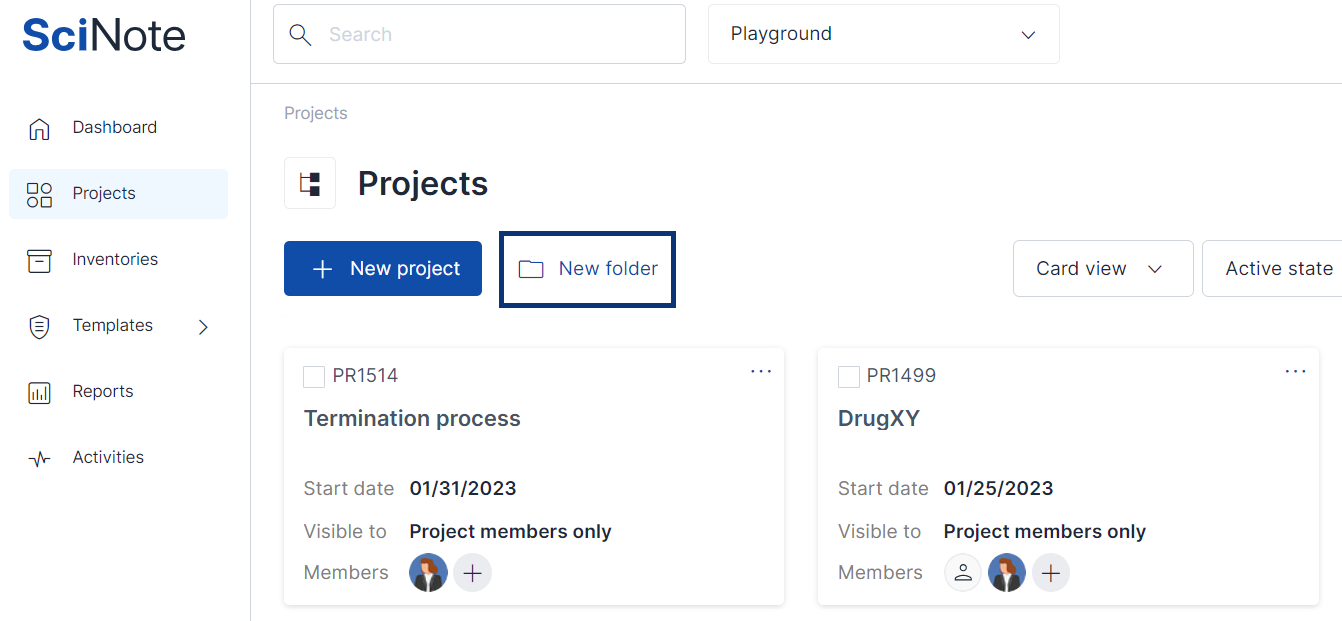Select the PR1514 project checkbox
This screenshot has width=1342, height=621.
click(x=314, y=376)
